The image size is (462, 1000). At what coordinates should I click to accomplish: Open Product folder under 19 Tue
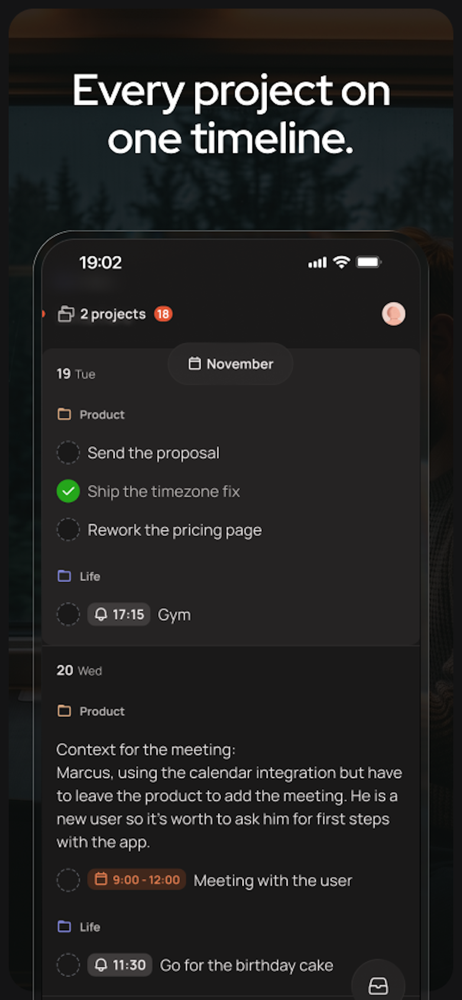(x=91, y=415)
